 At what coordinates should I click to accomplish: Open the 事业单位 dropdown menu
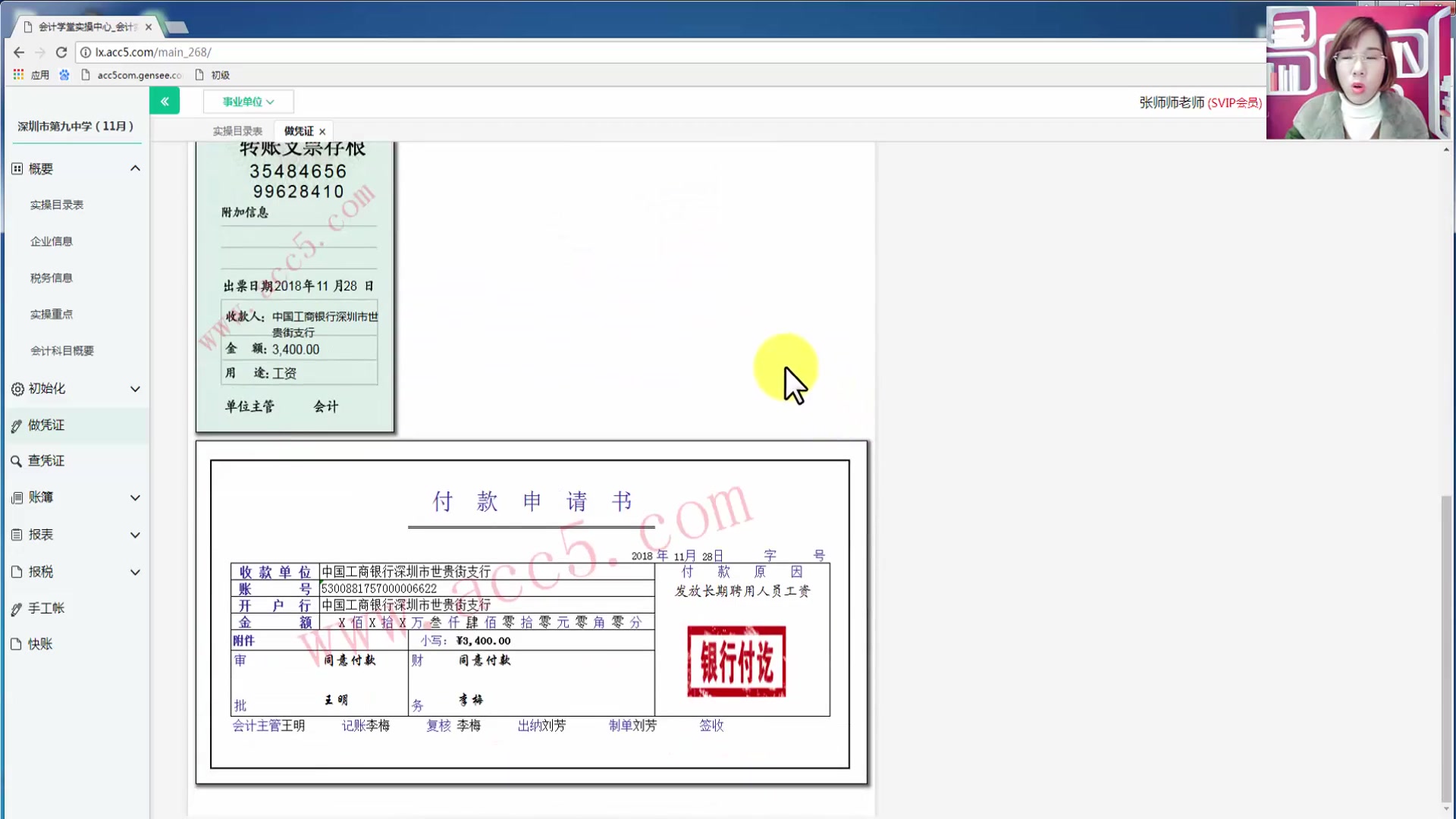pyautogui.click(x=248, y=101)
